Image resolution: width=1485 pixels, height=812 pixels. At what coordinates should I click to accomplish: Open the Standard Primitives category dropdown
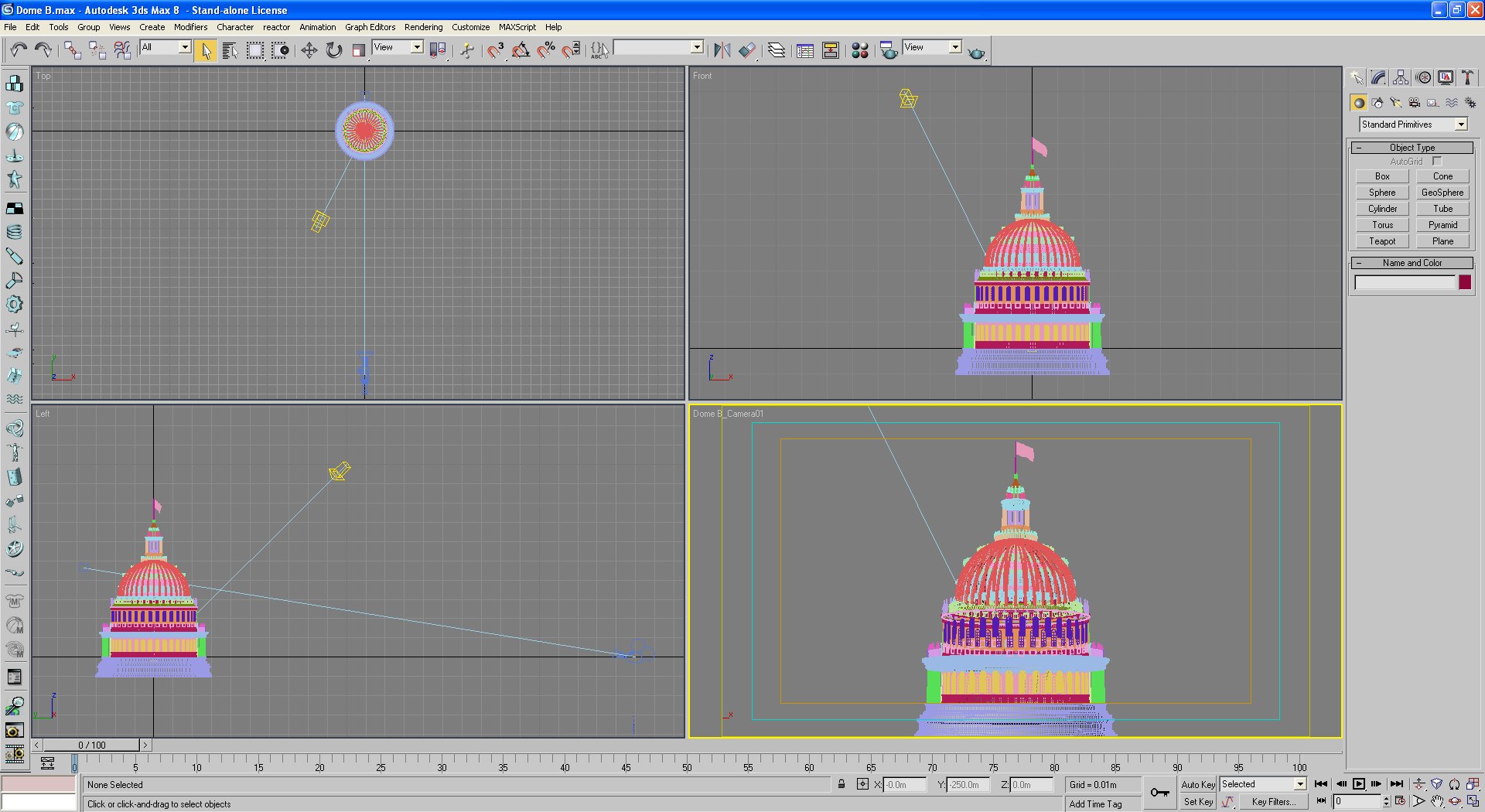[x=1413, y=125]
